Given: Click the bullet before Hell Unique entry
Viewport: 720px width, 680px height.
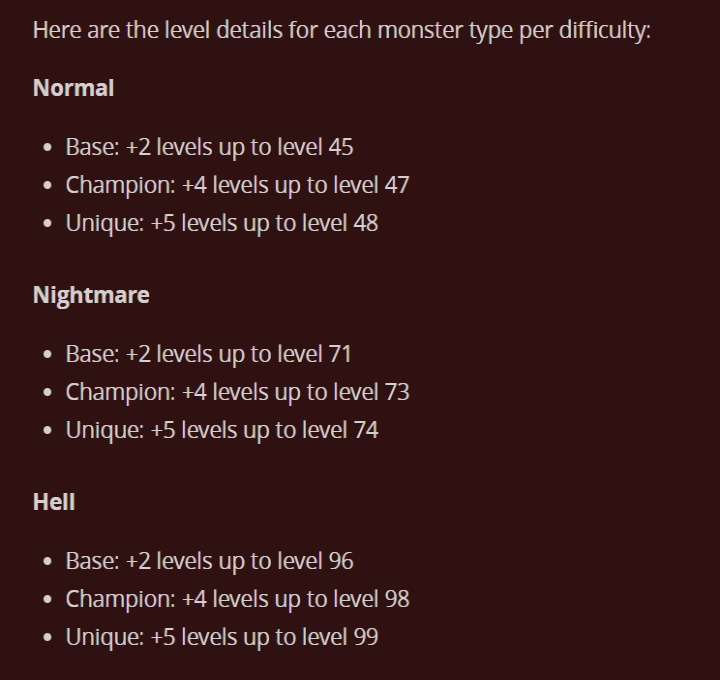Looking at the screenshot, I should coord(47,638).
